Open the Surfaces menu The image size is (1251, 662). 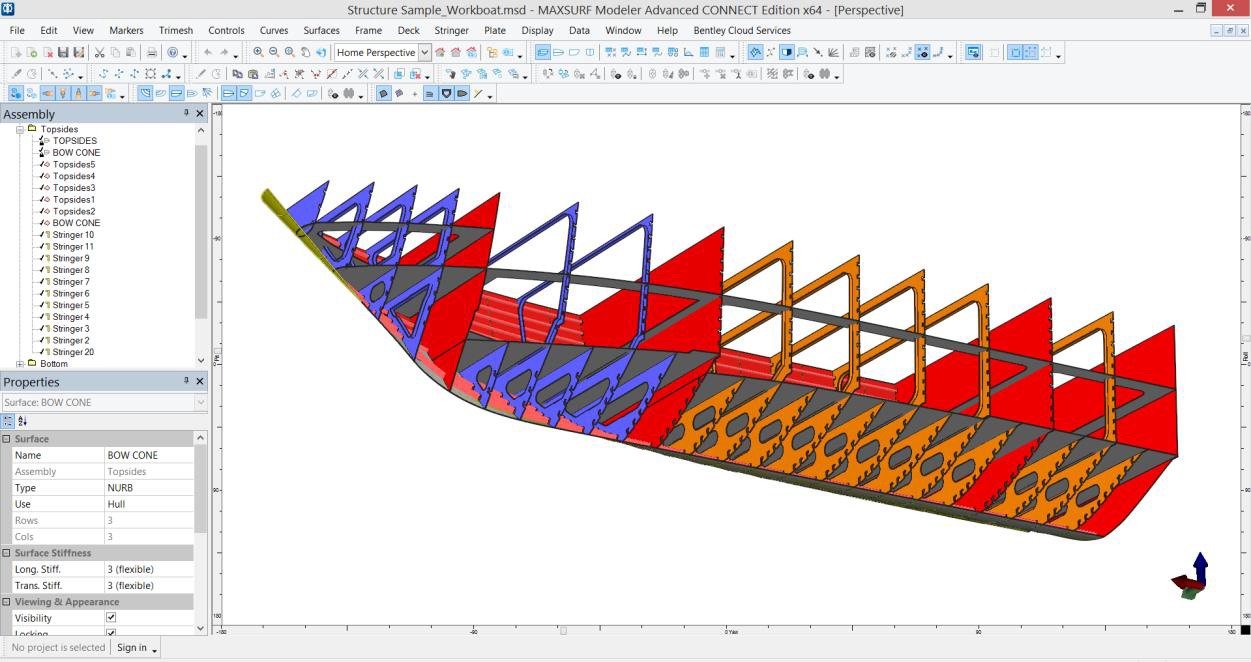pos(321,31)
